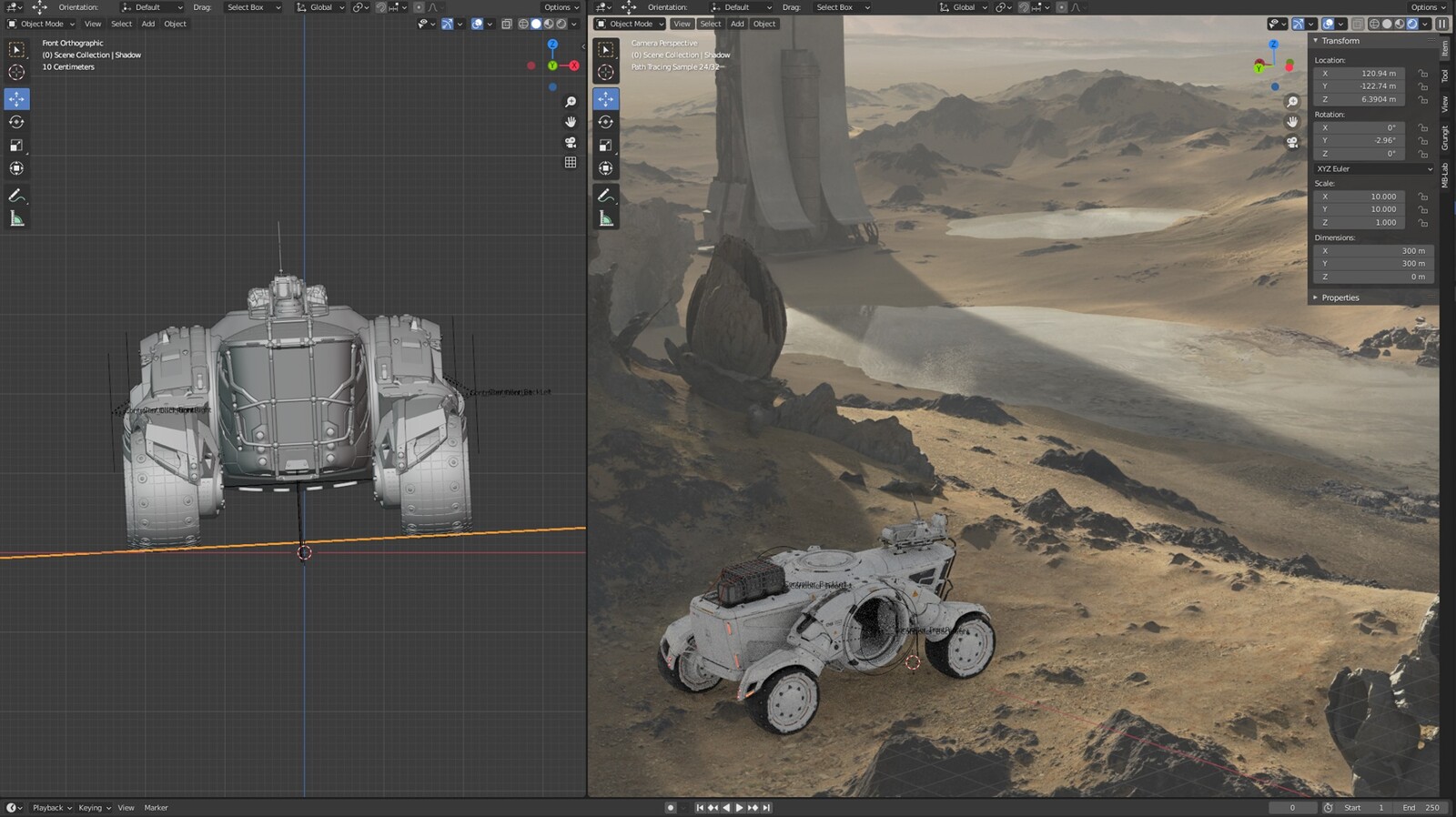This screenshot has width=1456, height=817.
Task: Activate the Move tool in left viewport
Action: coord(16,98)
